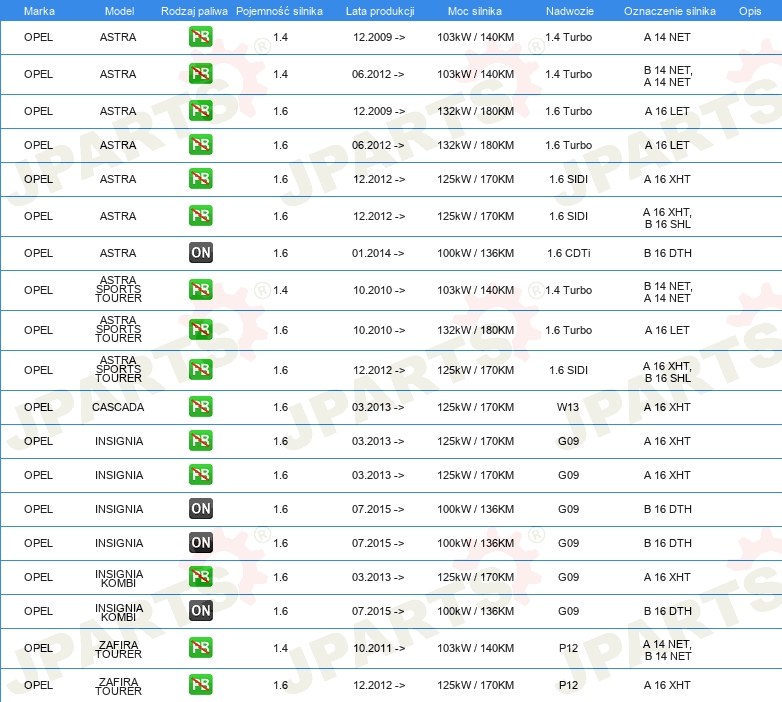Click petrol icon in Astra 1.4 12.2009 row
782x702 pixels.
200,37
